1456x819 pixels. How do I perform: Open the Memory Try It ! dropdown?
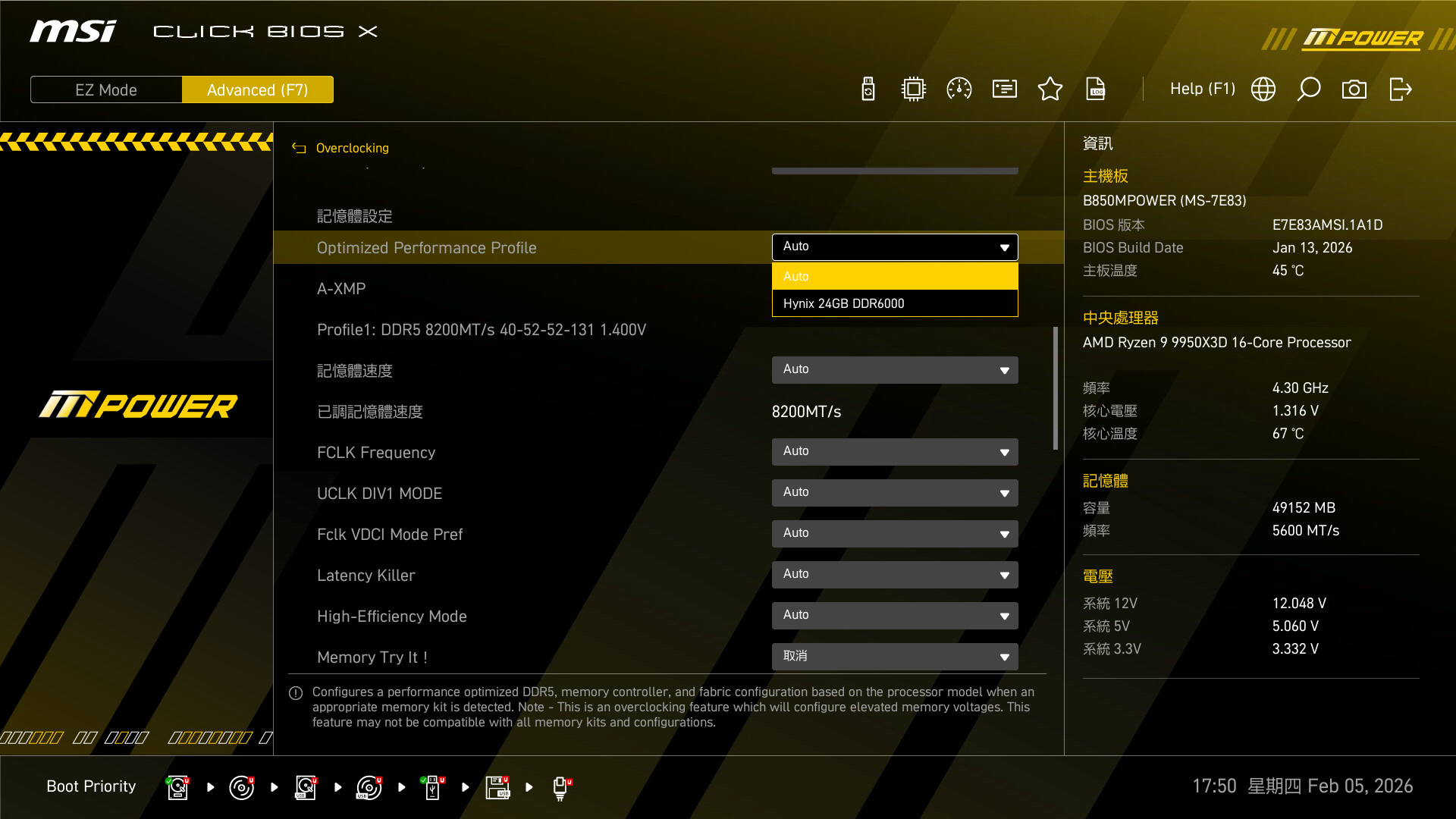coord(895,656)
